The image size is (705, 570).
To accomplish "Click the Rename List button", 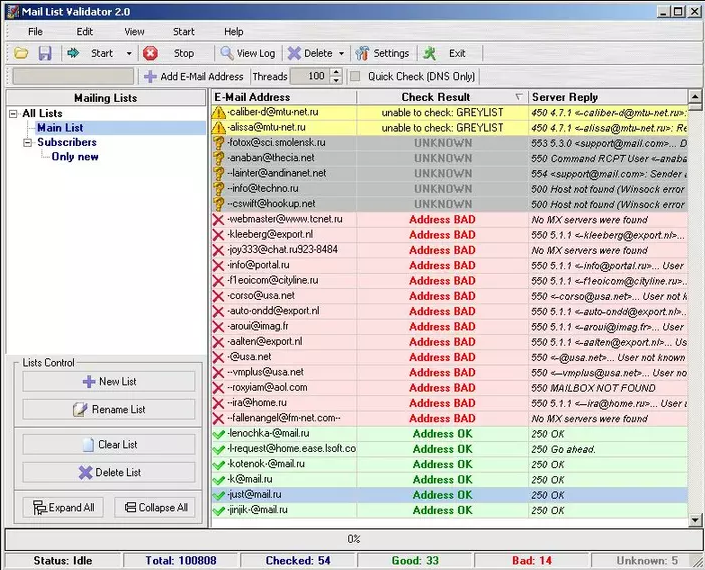I will click(109, 409).
